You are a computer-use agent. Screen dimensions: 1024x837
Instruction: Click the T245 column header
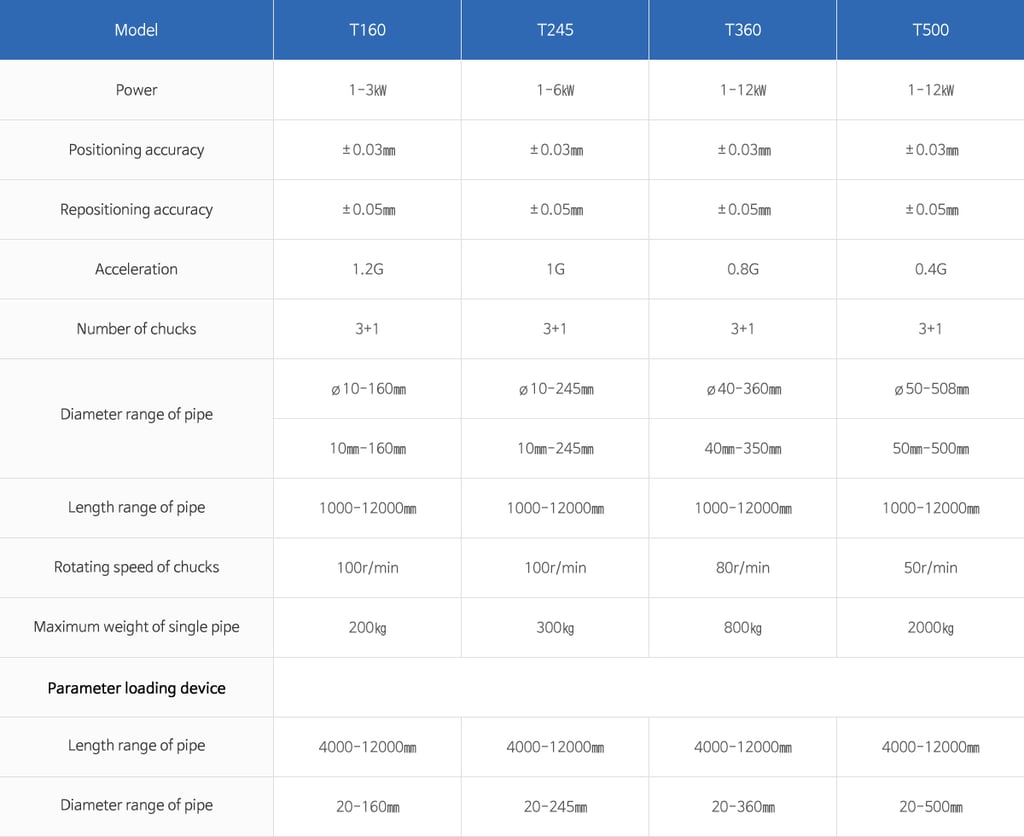(x=555, y=30)
